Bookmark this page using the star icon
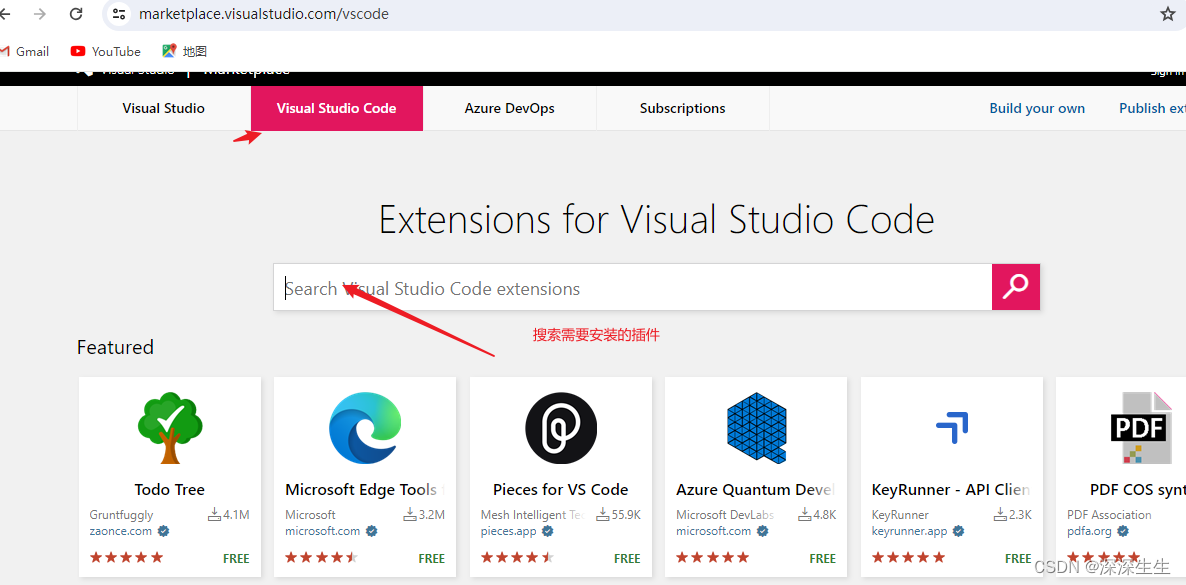 pyautogui.click(x=1167, y=14)
